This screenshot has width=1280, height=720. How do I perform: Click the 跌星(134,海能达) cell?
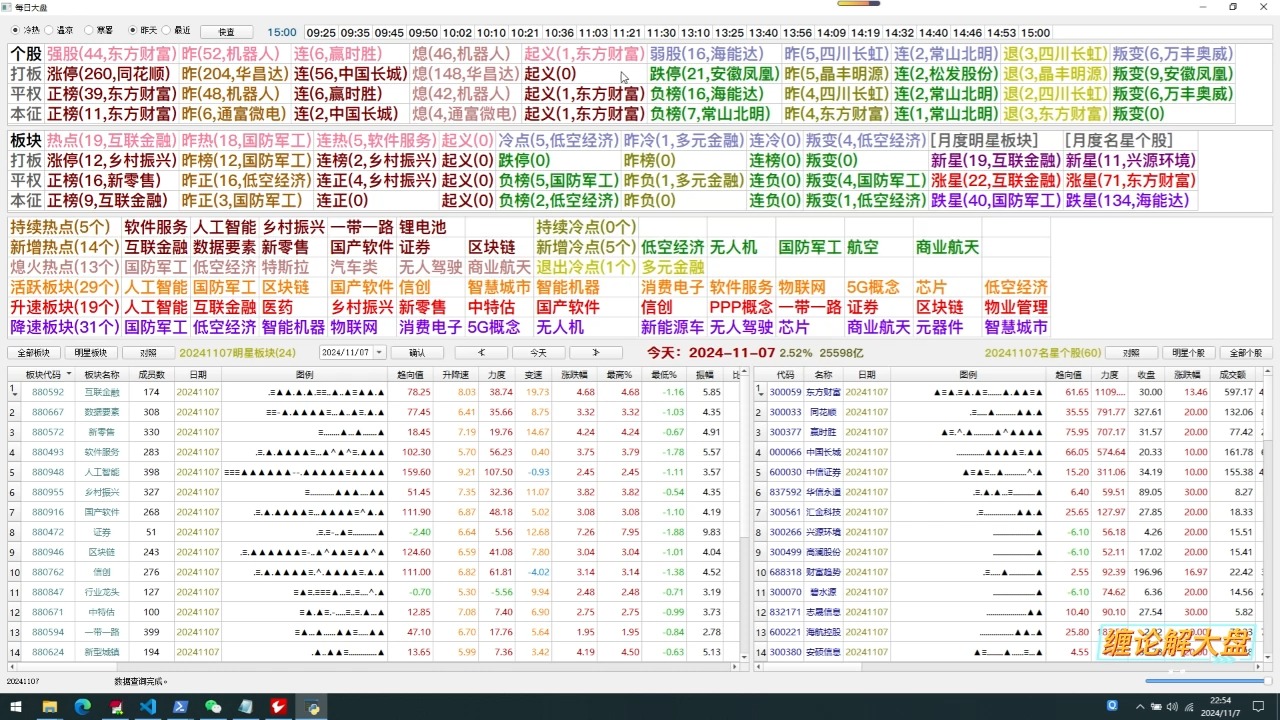pyautogui.click(x=1130, y=201)
